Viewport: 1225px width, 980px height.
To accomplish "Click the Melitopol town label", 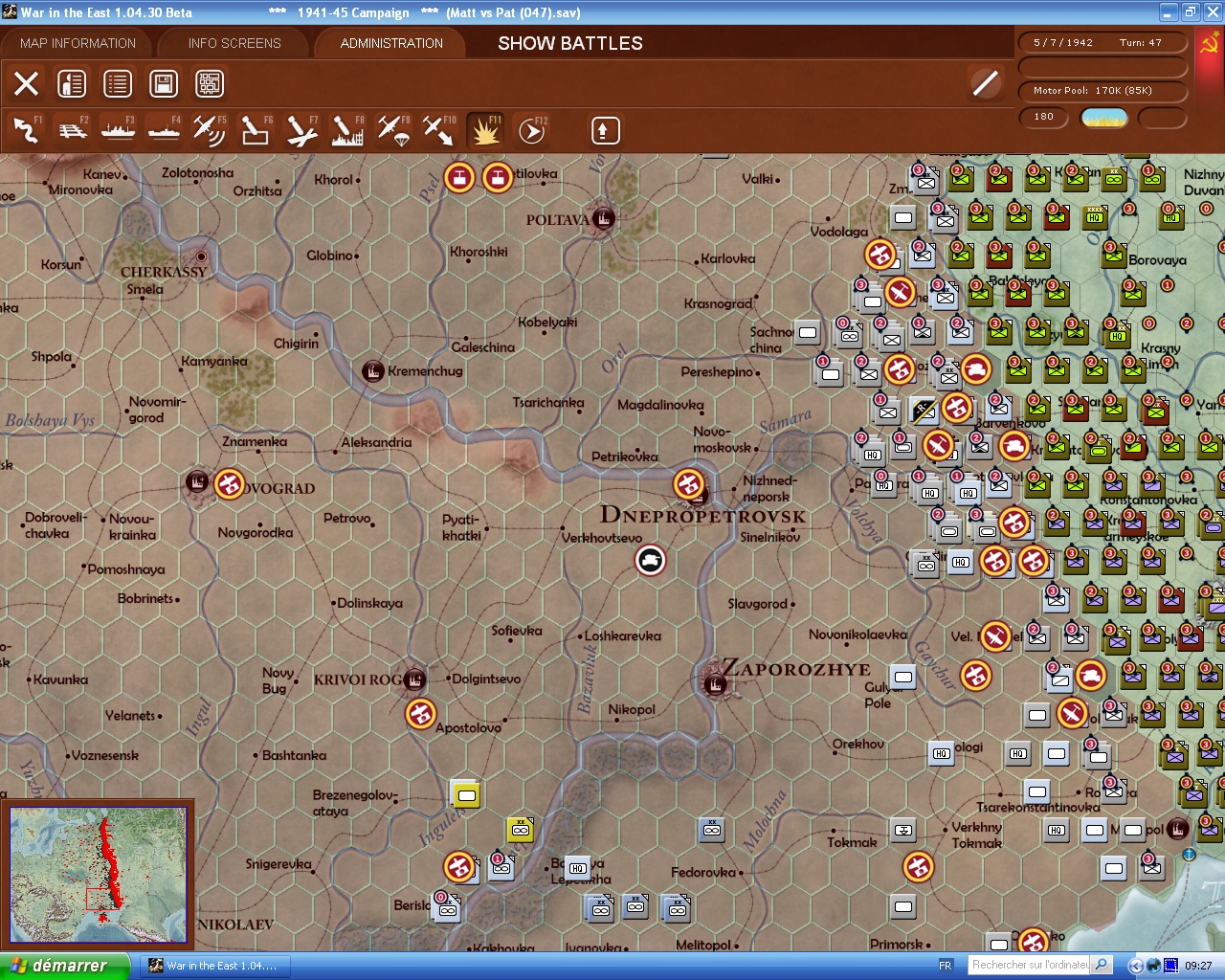I will 703,945.
